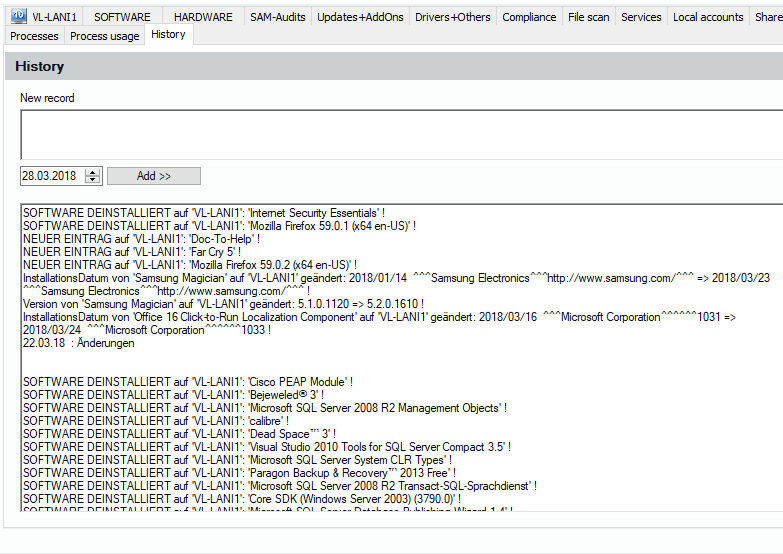Select the SAM-Audits tab
This screenshot has height=554, width=783.
click(278, 17)
